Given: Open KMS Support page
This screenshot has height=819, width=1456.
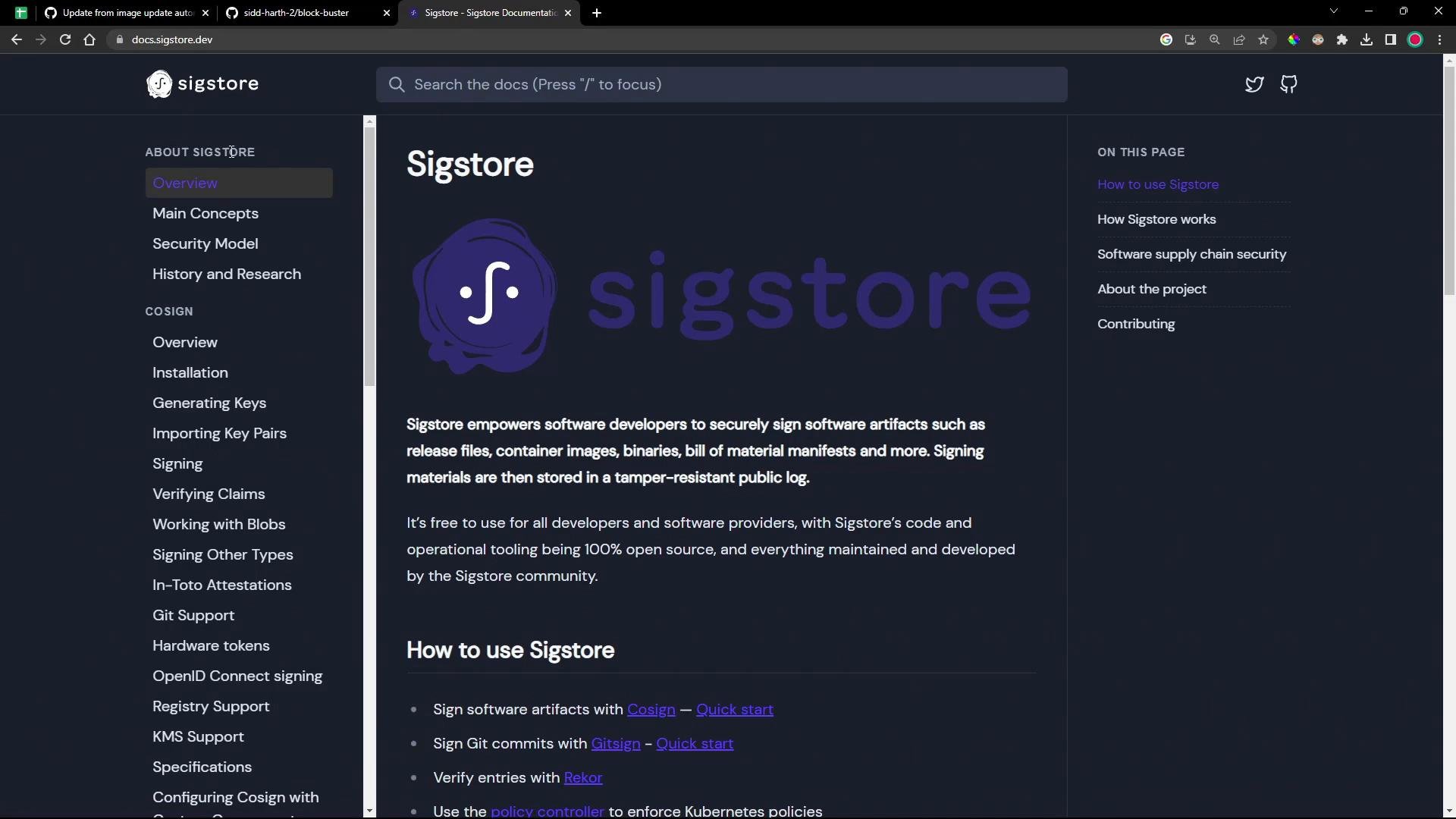Looking at the screenshot, I should click(198, 737).
